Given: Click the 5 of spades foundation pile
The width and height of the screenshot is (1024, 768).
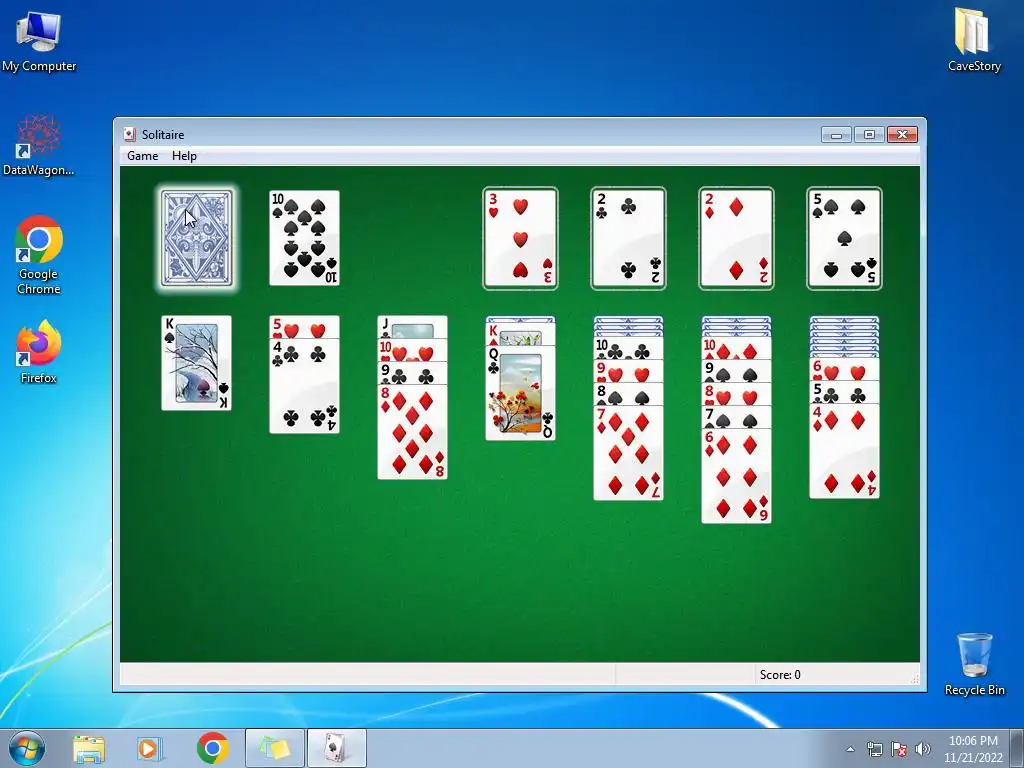Looking at the screenshot, I should click(844, 238).
